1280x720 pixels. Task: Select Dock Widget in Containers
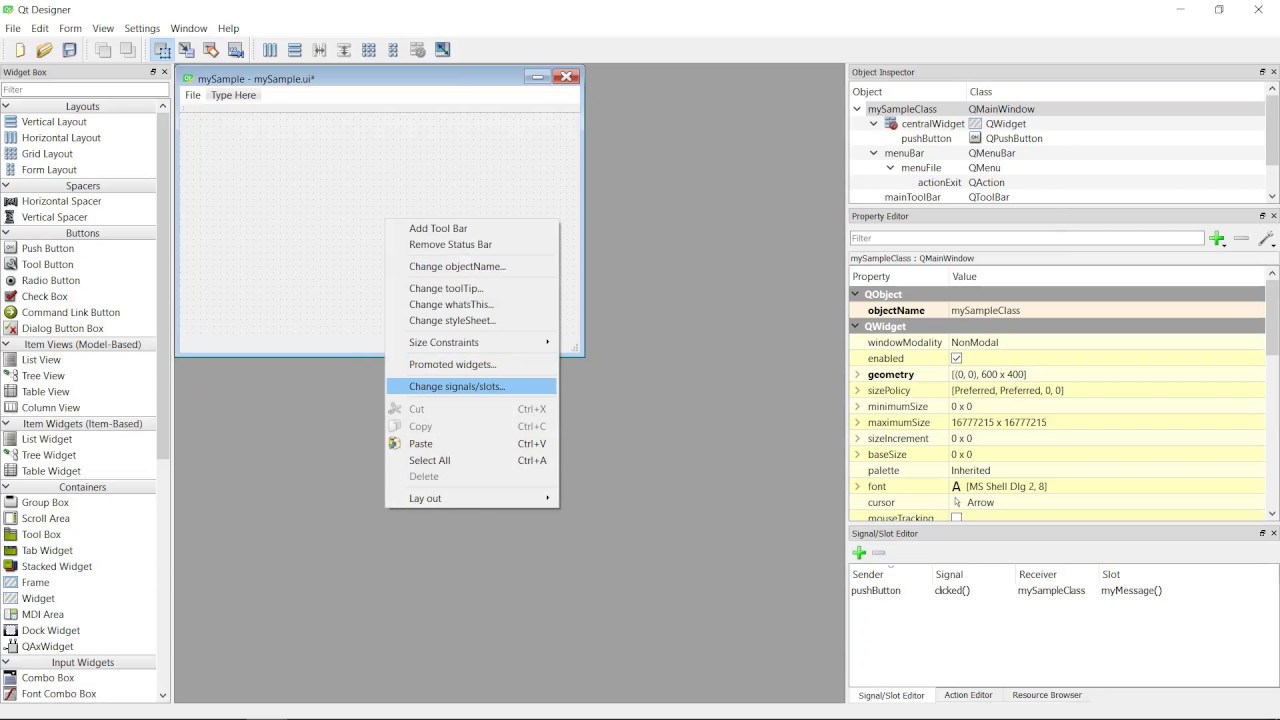point(43,630)
